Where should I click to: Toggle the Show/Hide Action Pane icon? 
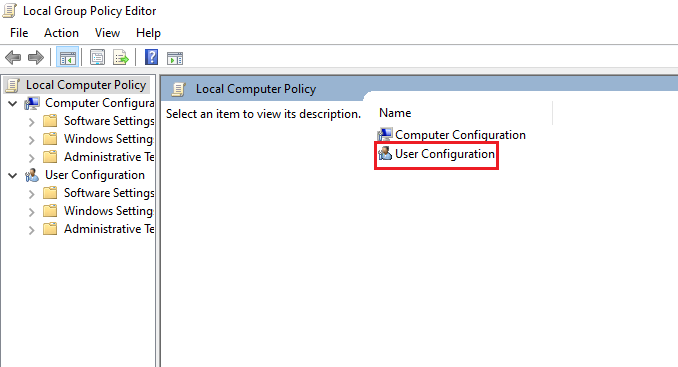pyautogui.click(x=175, y=57)
